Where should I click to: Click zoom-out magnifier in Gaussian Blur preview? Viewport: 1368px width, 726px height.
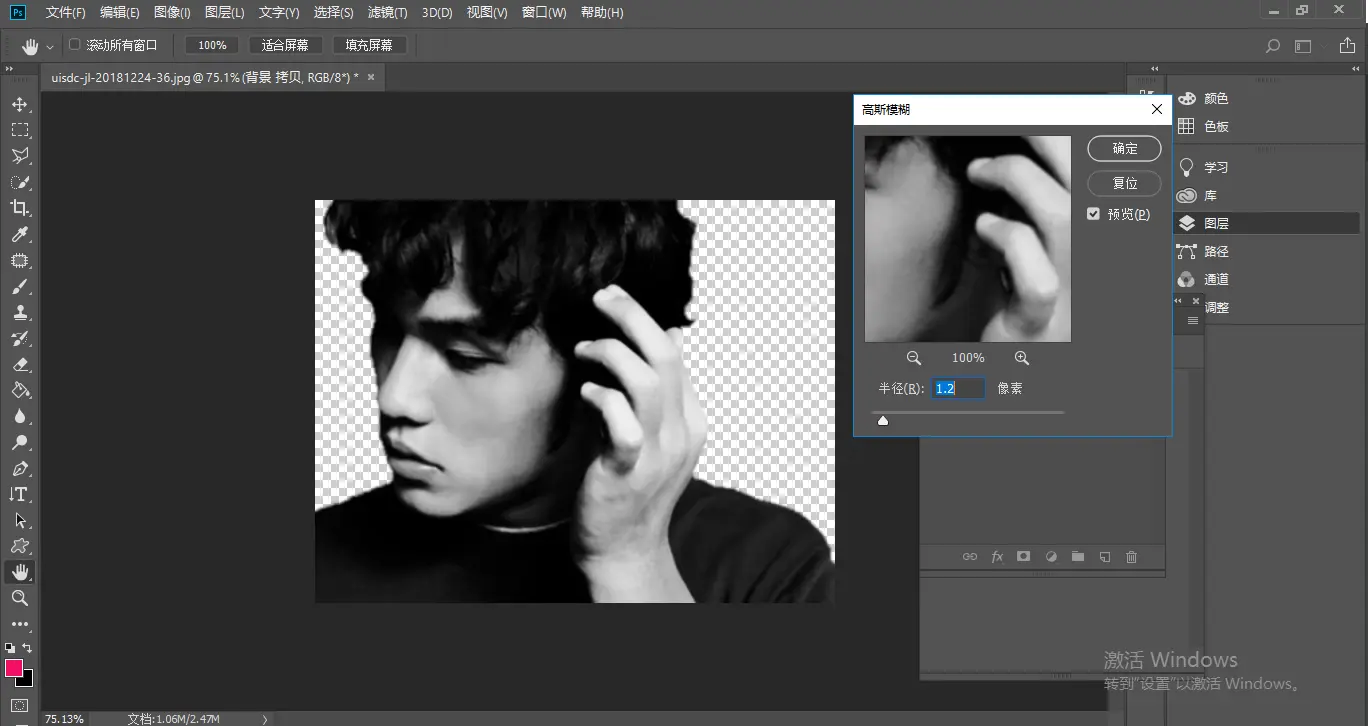pyautogui.click(x=913, y=358)
